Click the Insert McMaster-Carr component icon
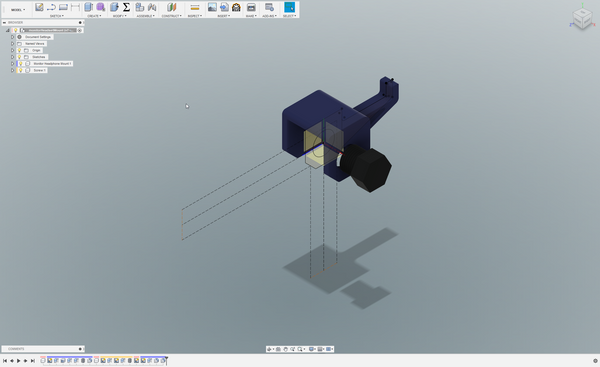Viewport: 600px width, 367px height. click(236, 7)
